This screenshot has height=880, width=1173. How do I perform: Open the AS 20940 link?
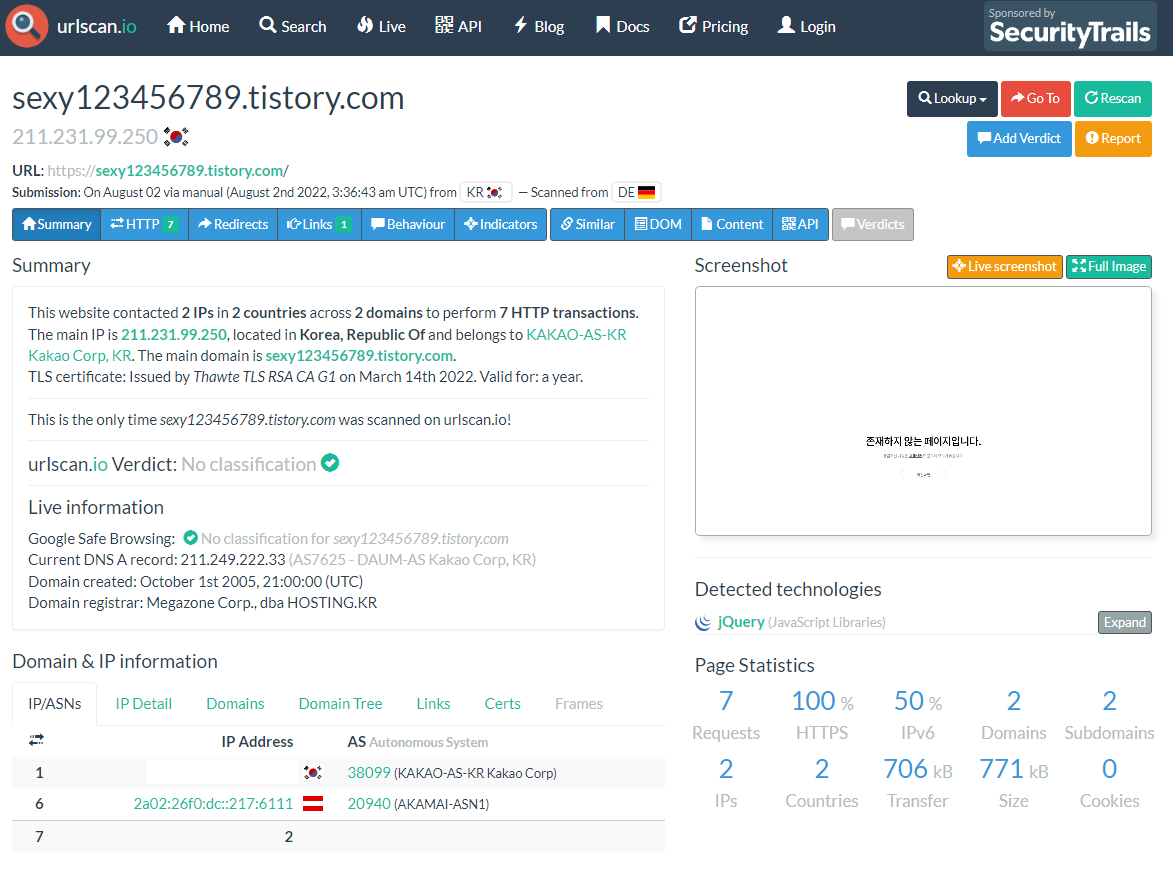point(369,804)
